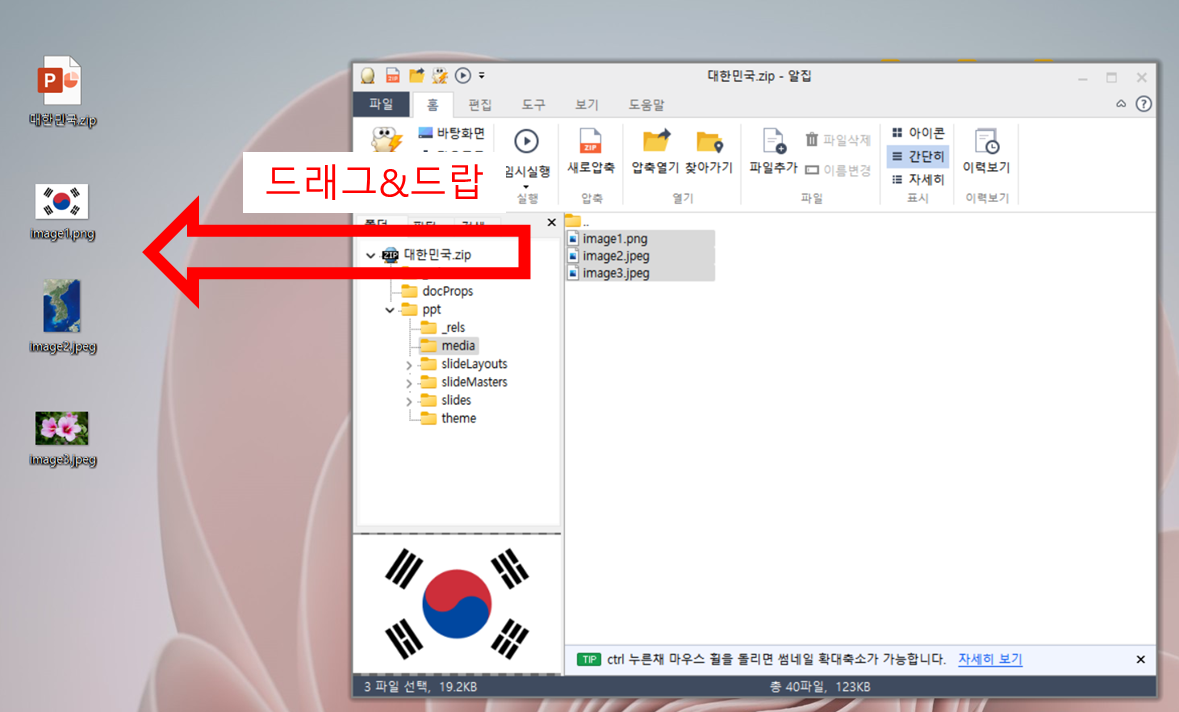This screenshot has height=712, width=1179.
Task: Collapse the ribbon with the caret icon
Action: point(1120,104)
